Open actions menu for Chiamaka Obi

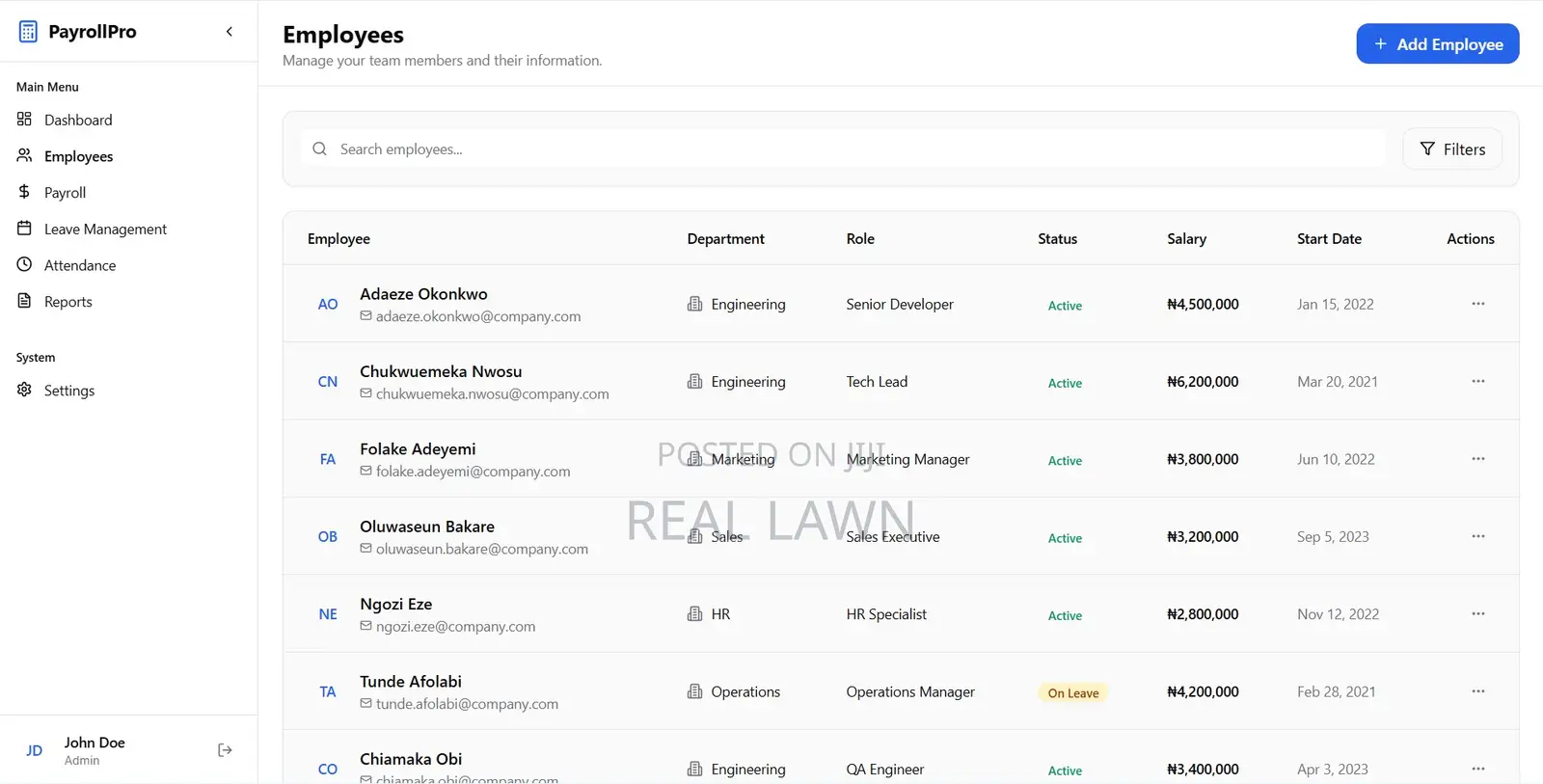1477,769
